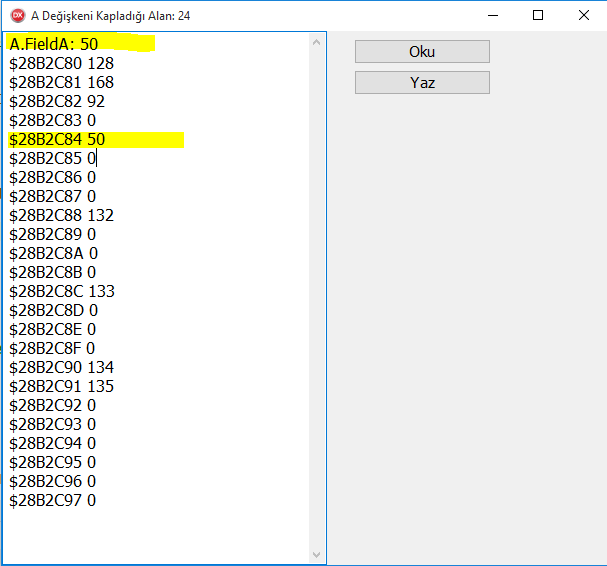Close the application window

click(x=584, y=15)
